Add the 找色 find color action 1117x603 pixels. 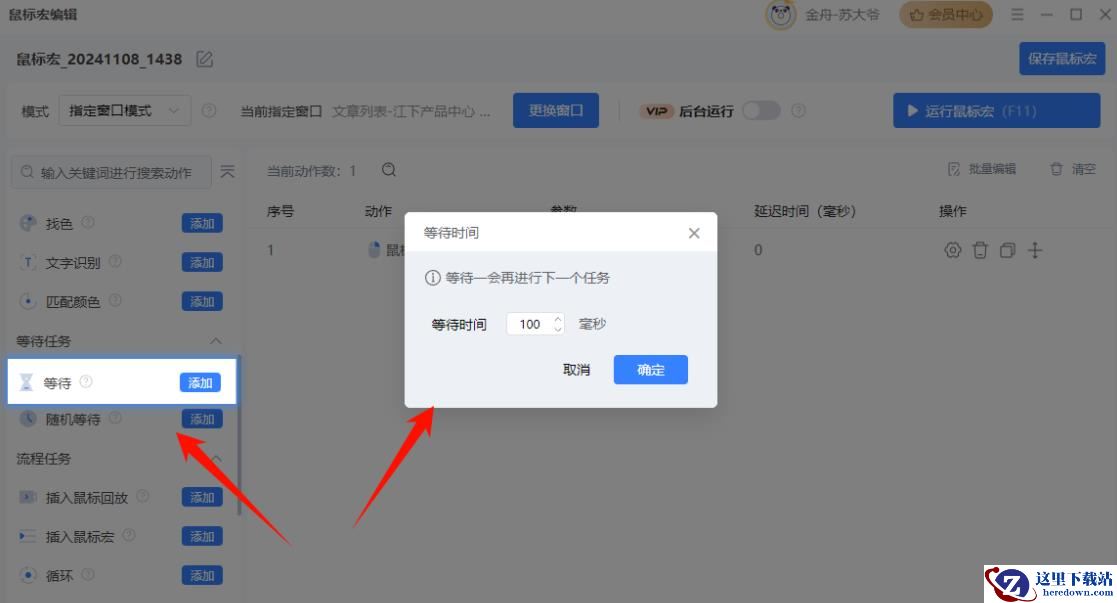202,224
